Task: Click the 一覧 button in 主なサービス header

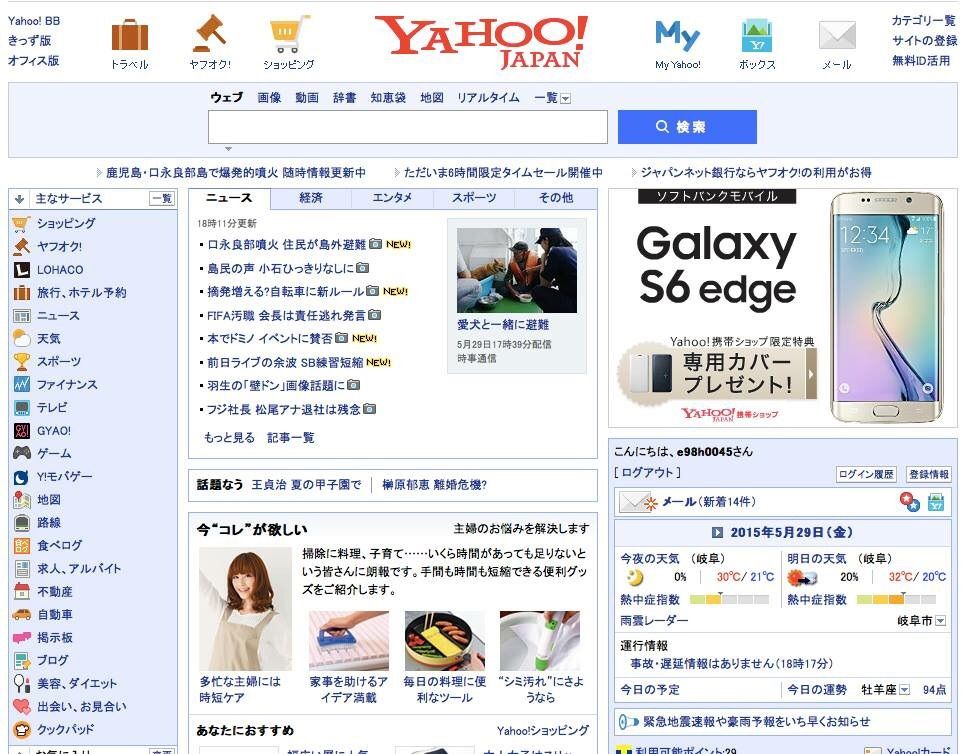Action: tap(162, 199)
